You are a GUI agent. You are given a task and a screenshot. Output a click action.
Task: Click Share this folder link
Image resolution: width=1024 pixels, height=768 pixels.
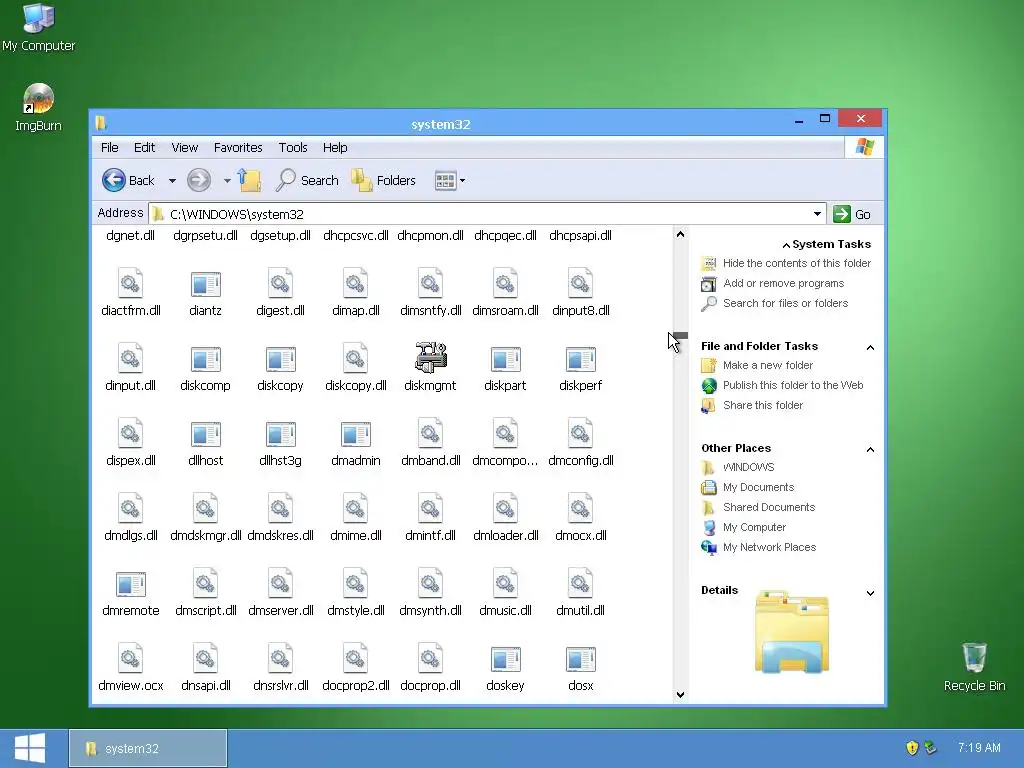click(x=763, y=405)
